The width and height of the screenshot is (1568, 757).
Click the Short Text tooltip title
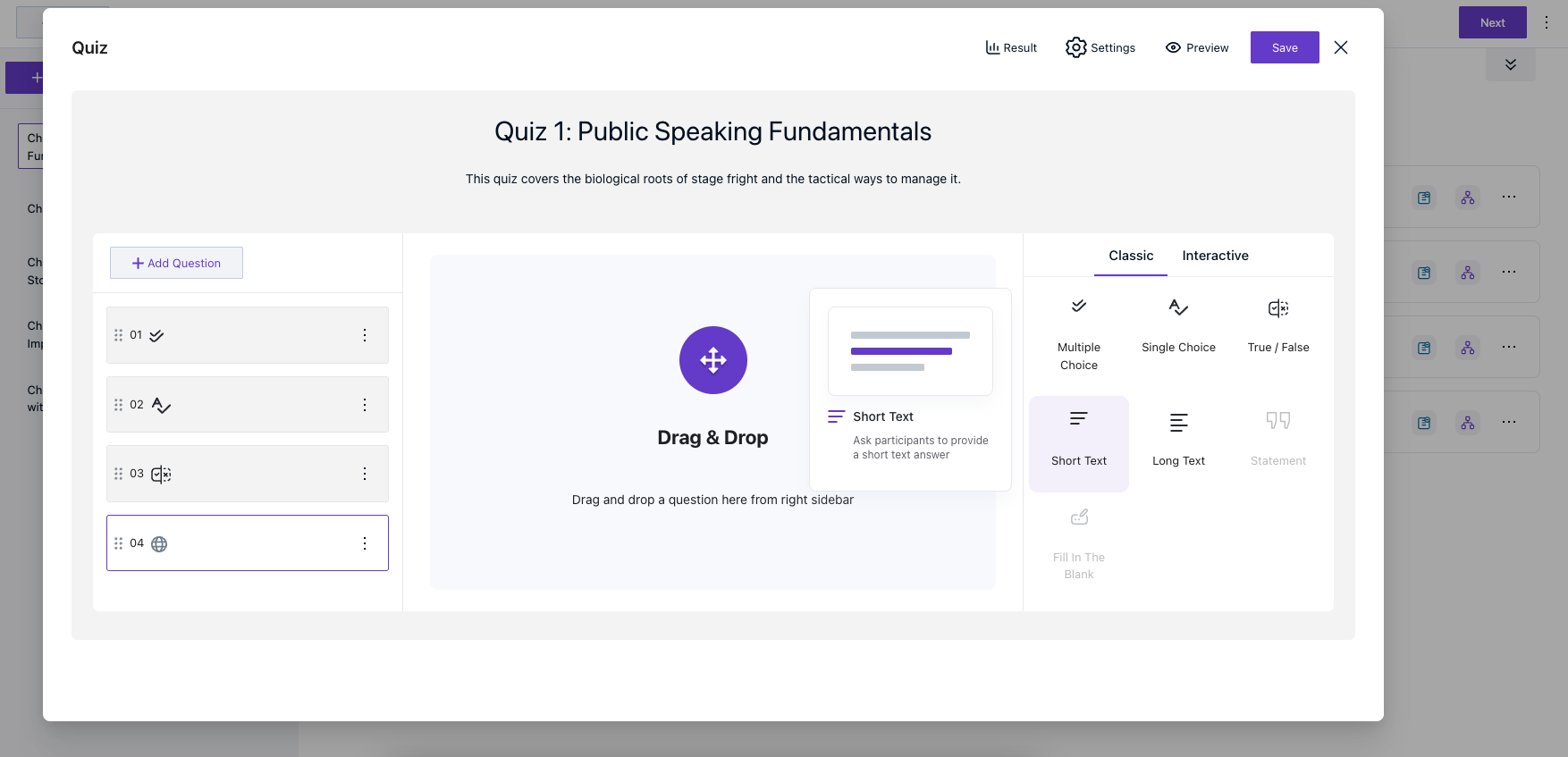(x=883, y=416)
